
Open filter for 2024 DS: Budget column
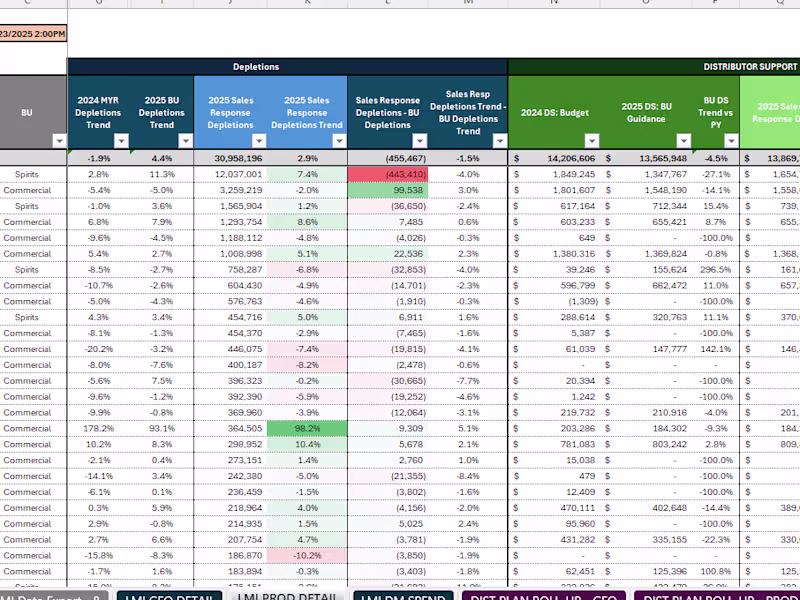592,141
